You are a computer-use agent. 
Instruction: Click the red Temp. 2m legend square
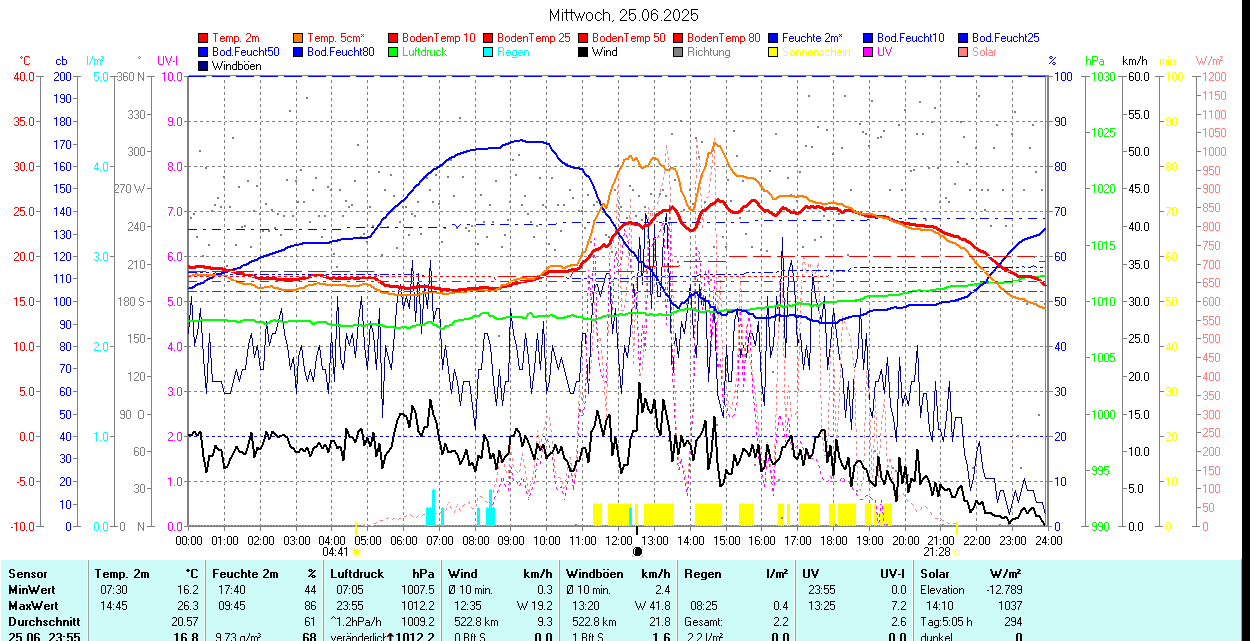(204, 38)
